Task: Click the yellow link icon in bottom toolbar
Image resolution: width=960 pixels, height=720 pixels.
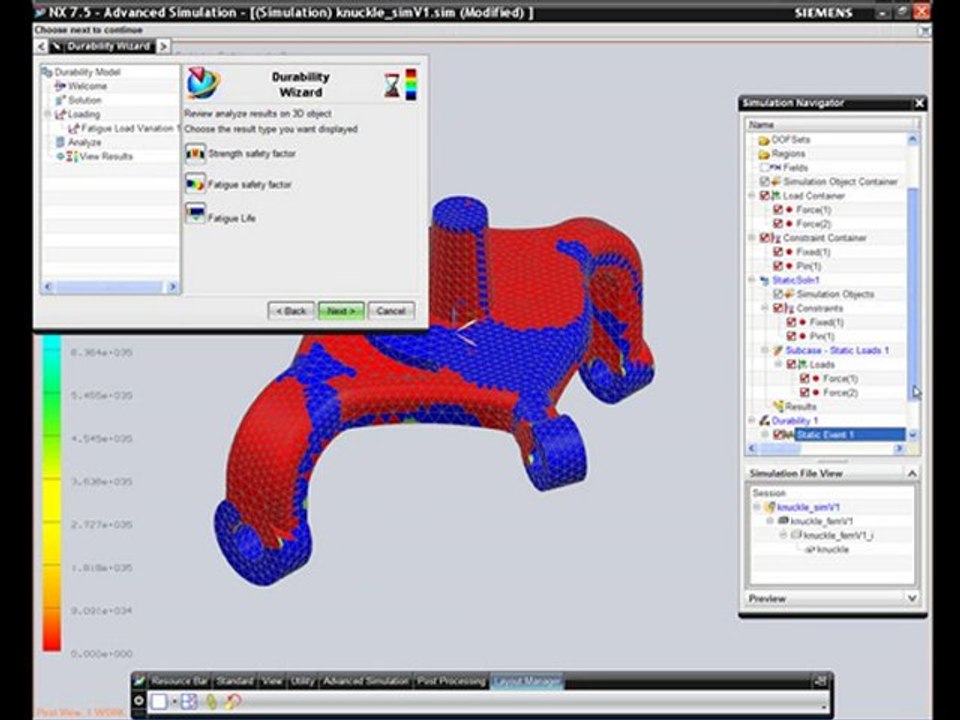Action: tap(211, 702)
